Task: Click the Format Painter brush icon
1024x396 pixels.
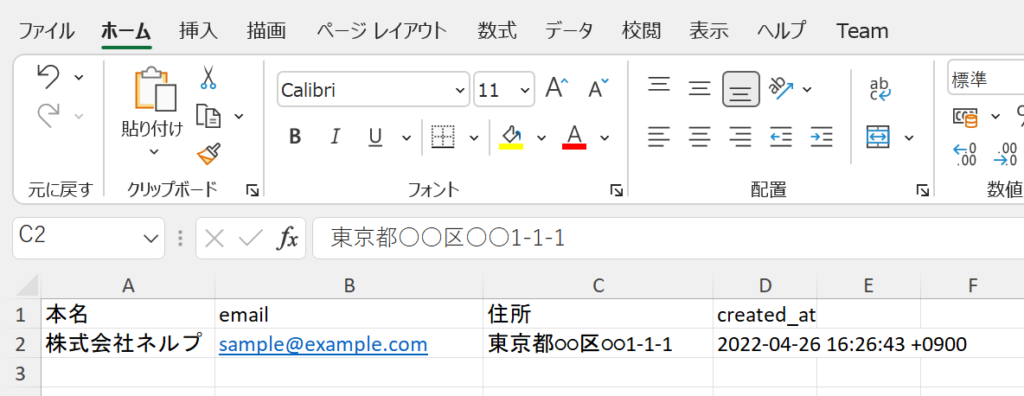Action: (x=208, y=154)
